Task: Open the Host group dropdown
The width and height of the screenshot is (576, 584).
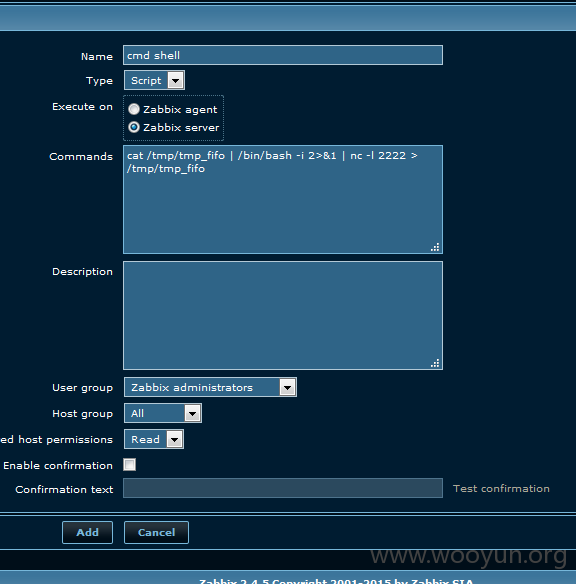Action: (x=163, y=413)
